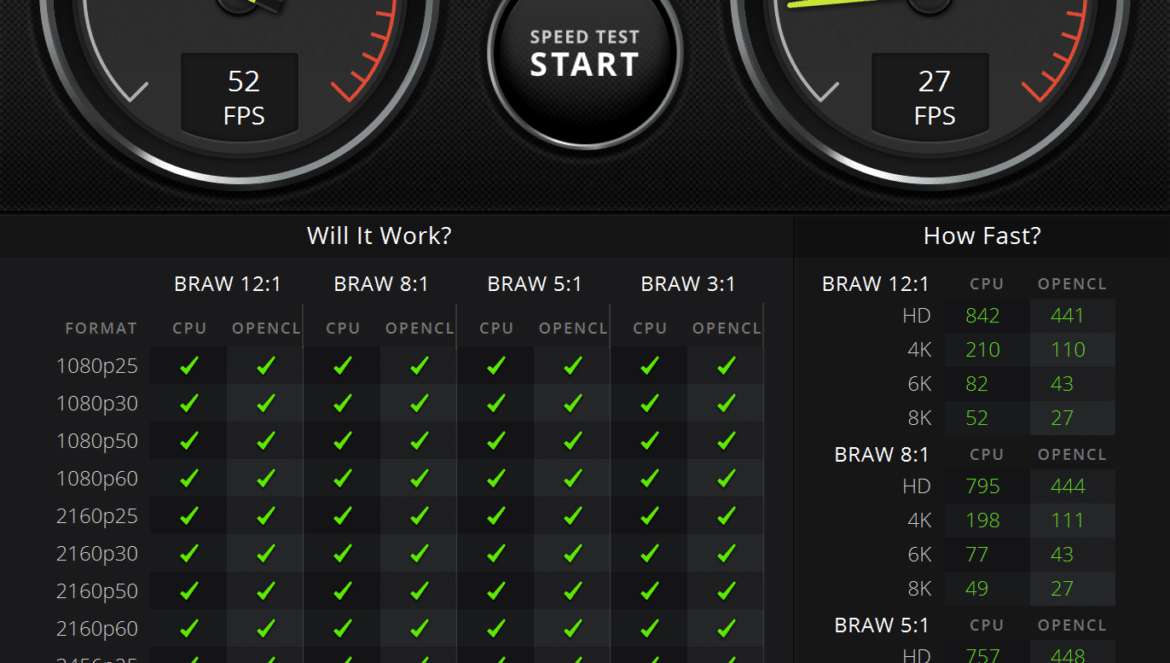The width and height of the screenshot is (1170, 663).
Task: Click the "BRAW 3:1" column header
Action: pos(688,284)
